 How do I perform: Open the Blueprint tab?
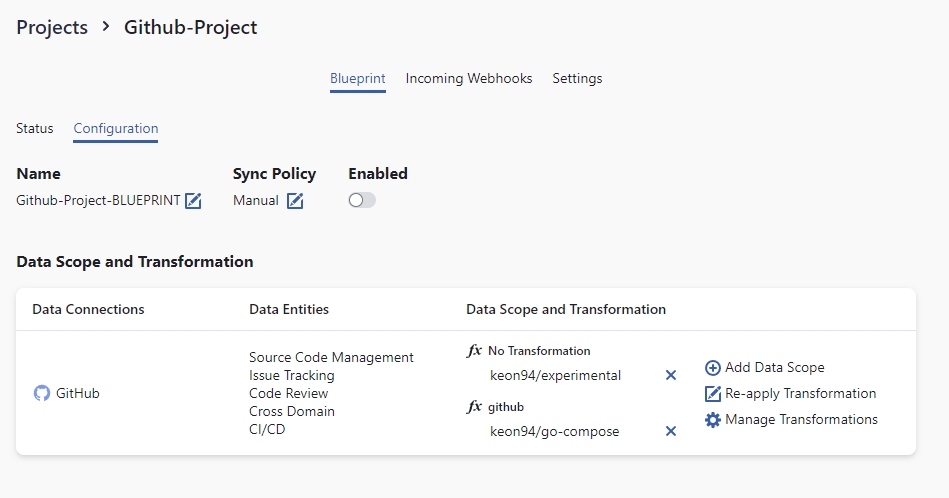[358, 78]
